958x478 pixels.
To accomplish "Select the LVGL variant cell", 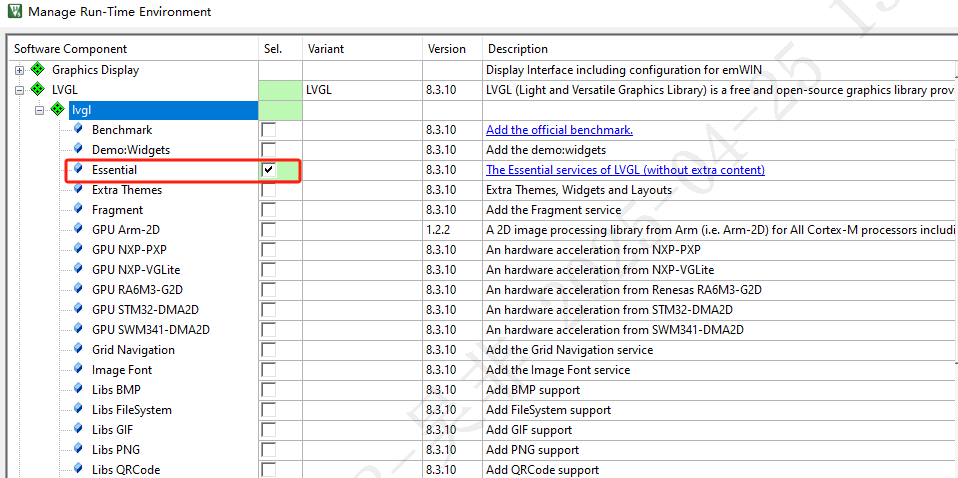I will tap(362, 90).
